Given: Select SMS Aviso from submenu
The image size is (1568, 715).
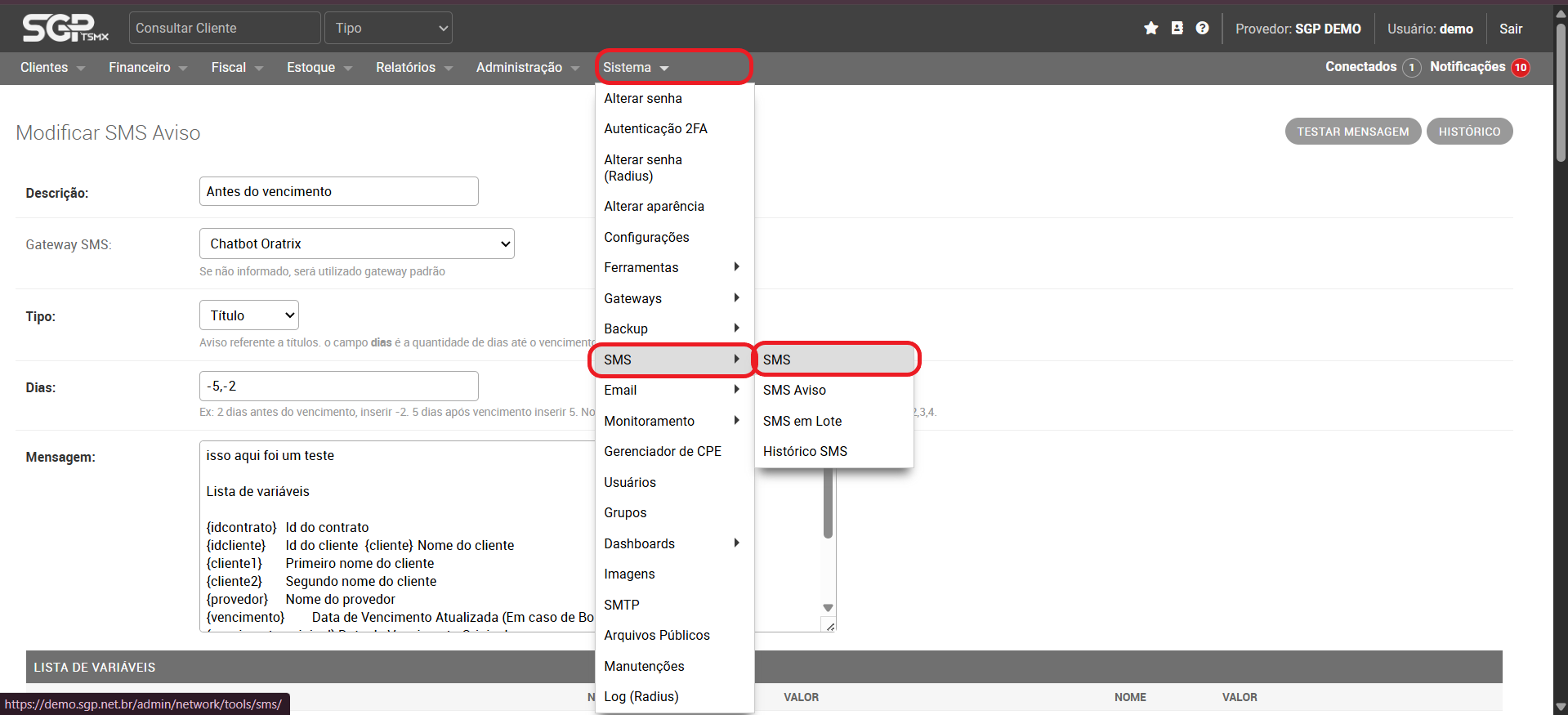Looking at the screenshot, I should coord(794,391).
